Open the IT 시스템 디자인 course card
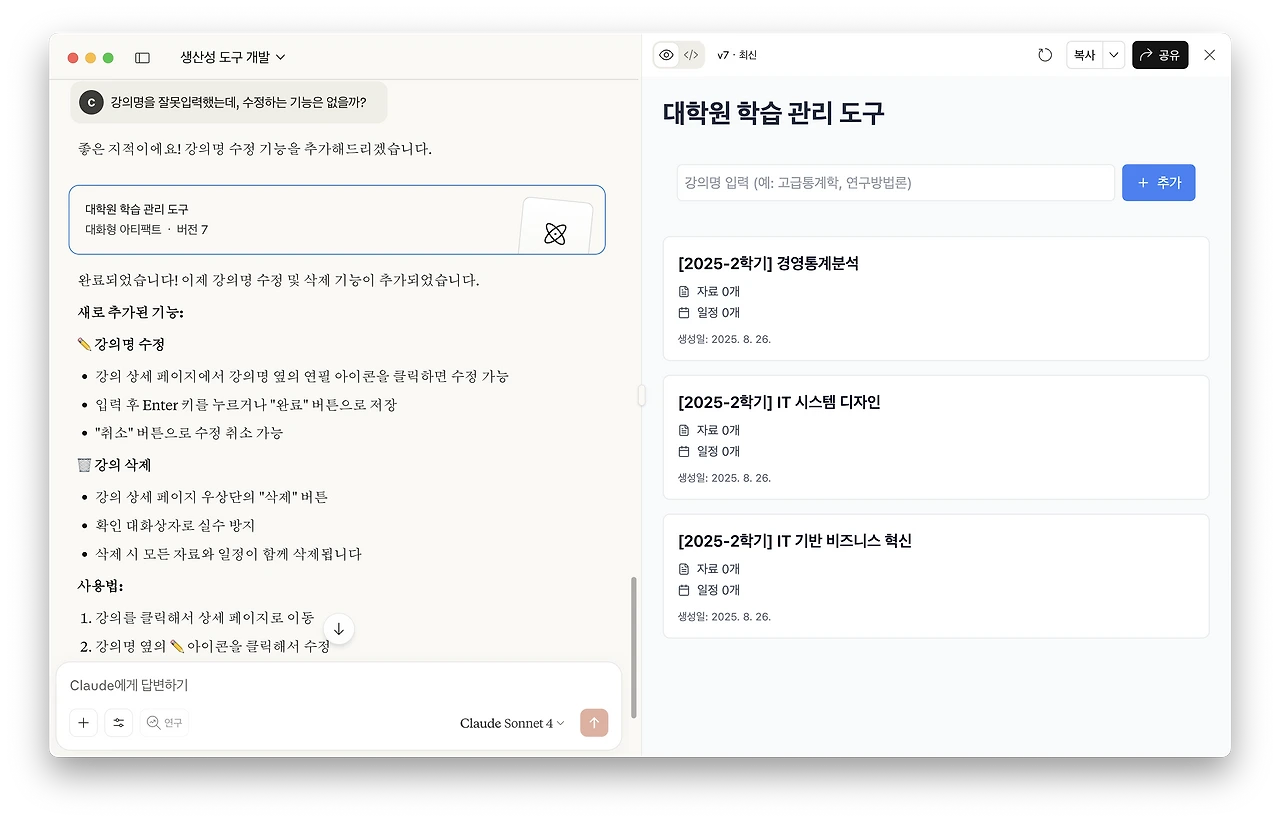 click(x=936, y=437)
